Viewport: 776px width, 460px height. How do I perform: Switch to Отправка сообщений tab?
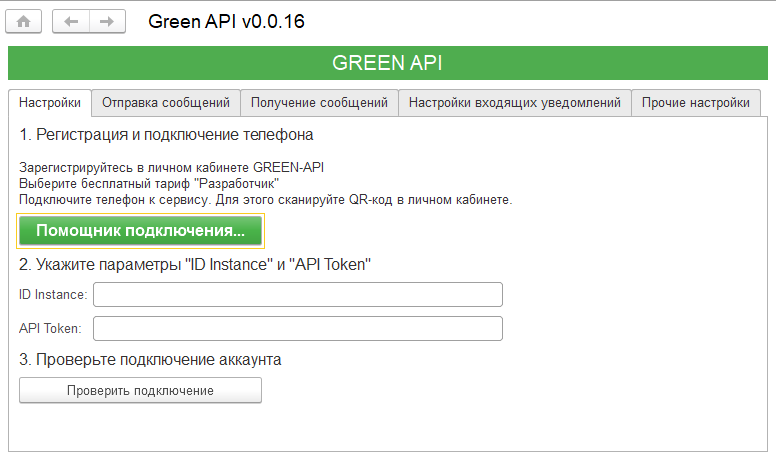(166, 102)
